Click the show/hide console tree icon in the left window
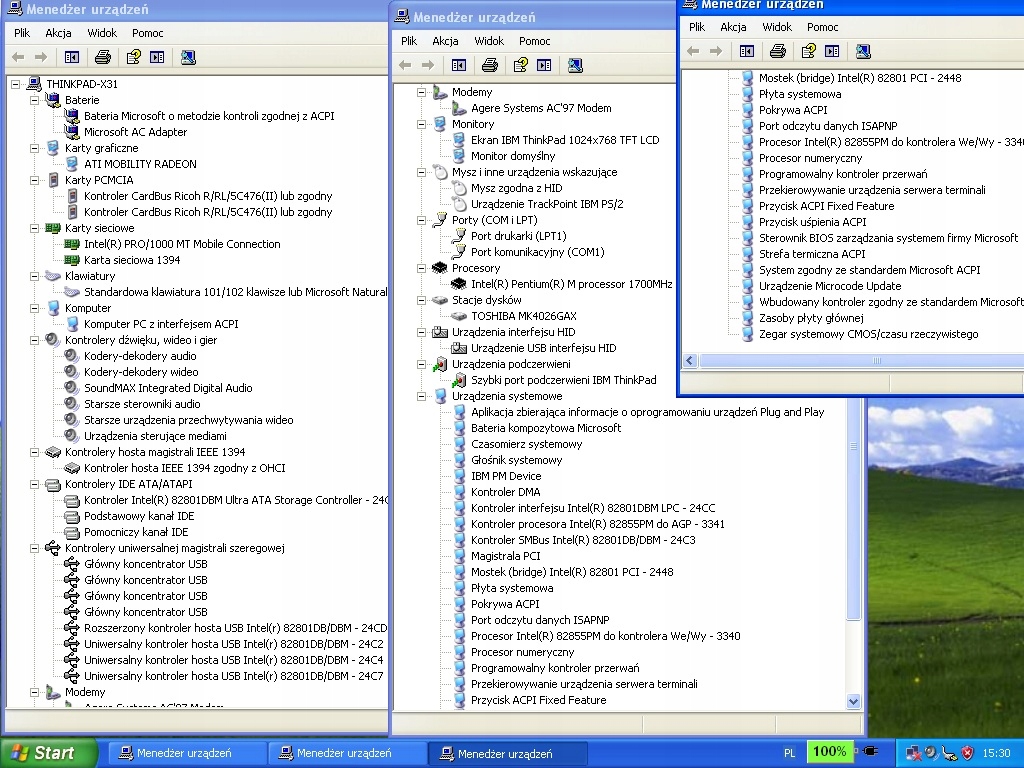This screenshot has width=1024, height=768. point(72,57)
